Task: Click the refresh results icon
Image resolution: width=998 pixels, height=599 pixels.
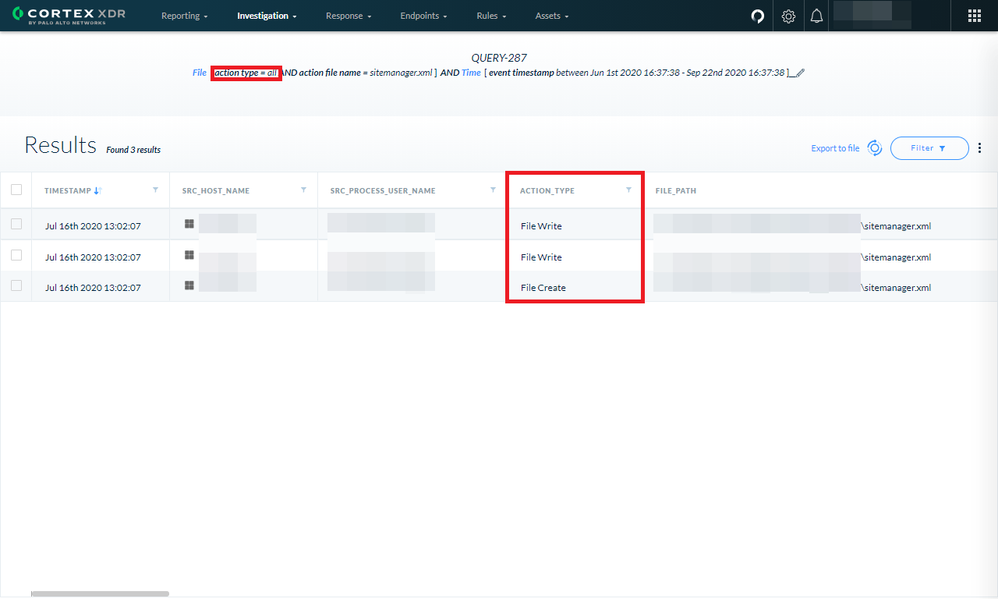Action: tap(874, 148)
